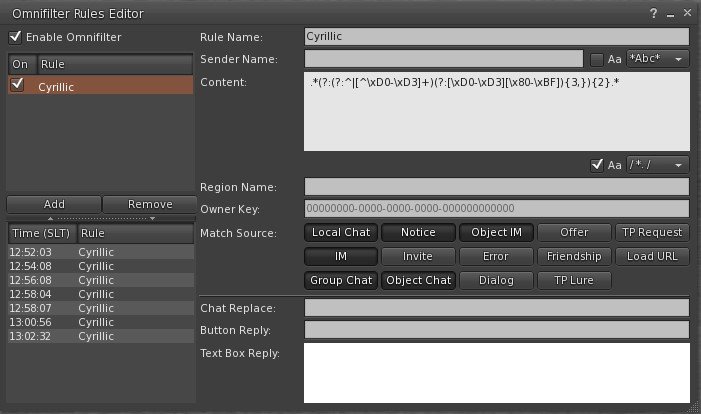Image resolution: width=701 pixels, height=414 pixels.
Task: Click into the Rule Name field
Action: click(x=497, y=37)
